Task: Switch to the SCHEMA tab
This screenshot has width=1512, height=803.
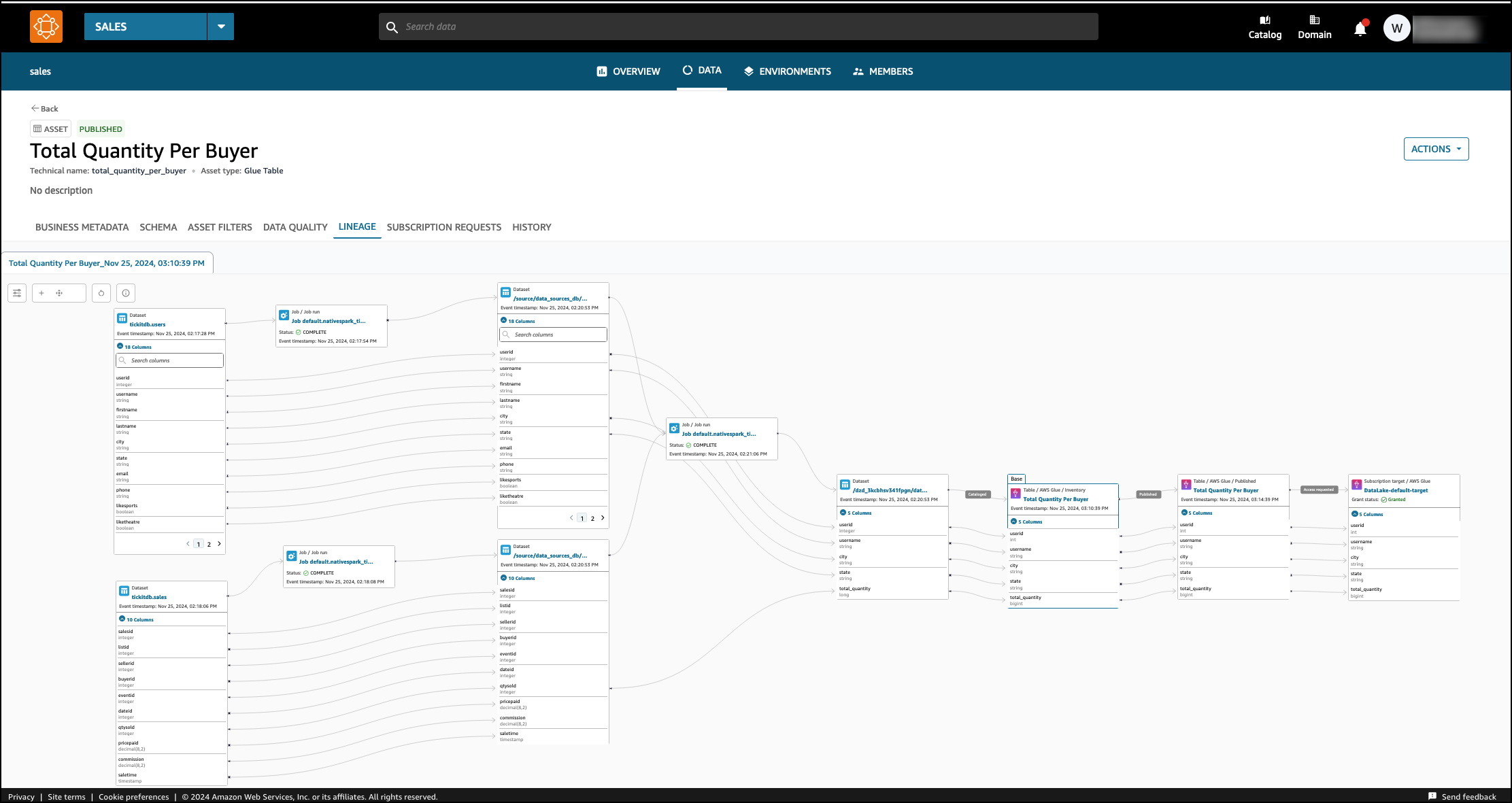Action: 158,227
